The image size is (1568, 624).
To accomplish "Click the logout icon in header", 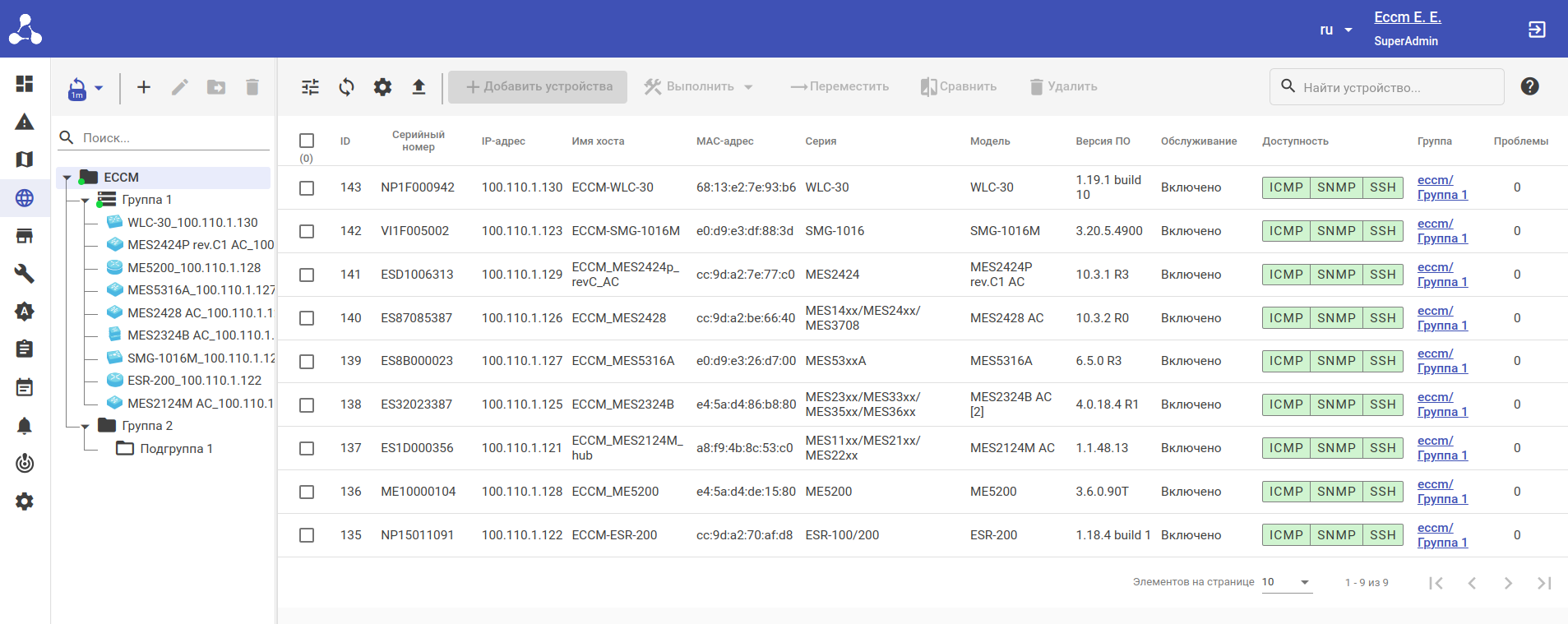I will point(1536,30).
